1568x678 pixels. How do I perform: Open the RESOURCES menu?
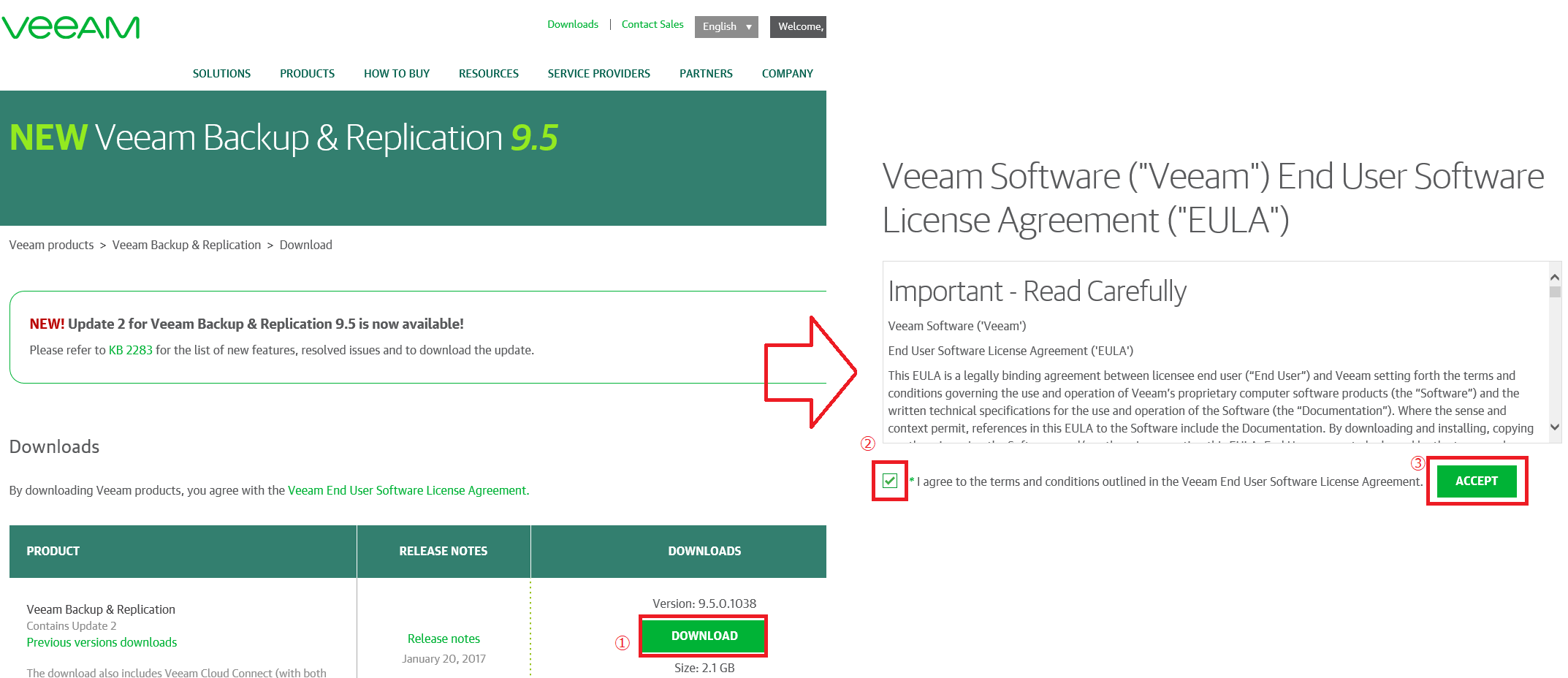pyautogui.click(x=489, y=74)
